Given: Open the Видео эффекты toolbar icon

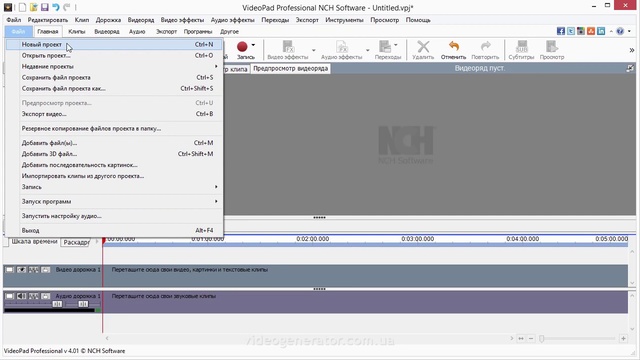Looking at the screenshot, I should point(288,47).
